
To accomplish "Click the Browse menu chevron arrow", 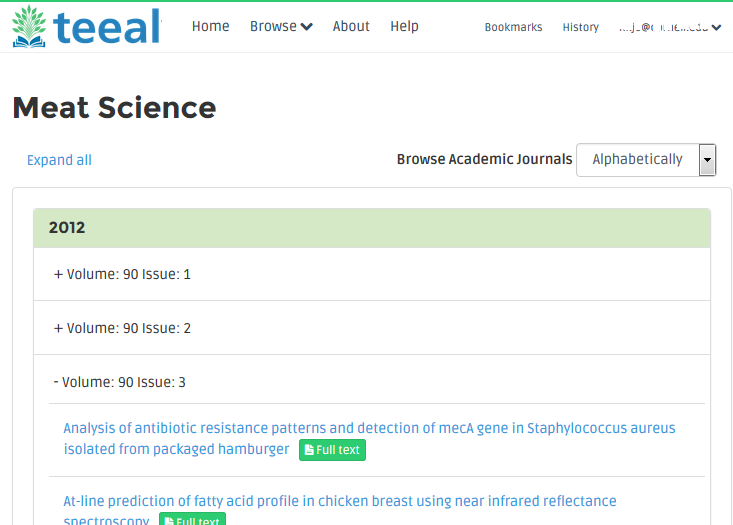I will pyautogui.click(x=306, y=27).
